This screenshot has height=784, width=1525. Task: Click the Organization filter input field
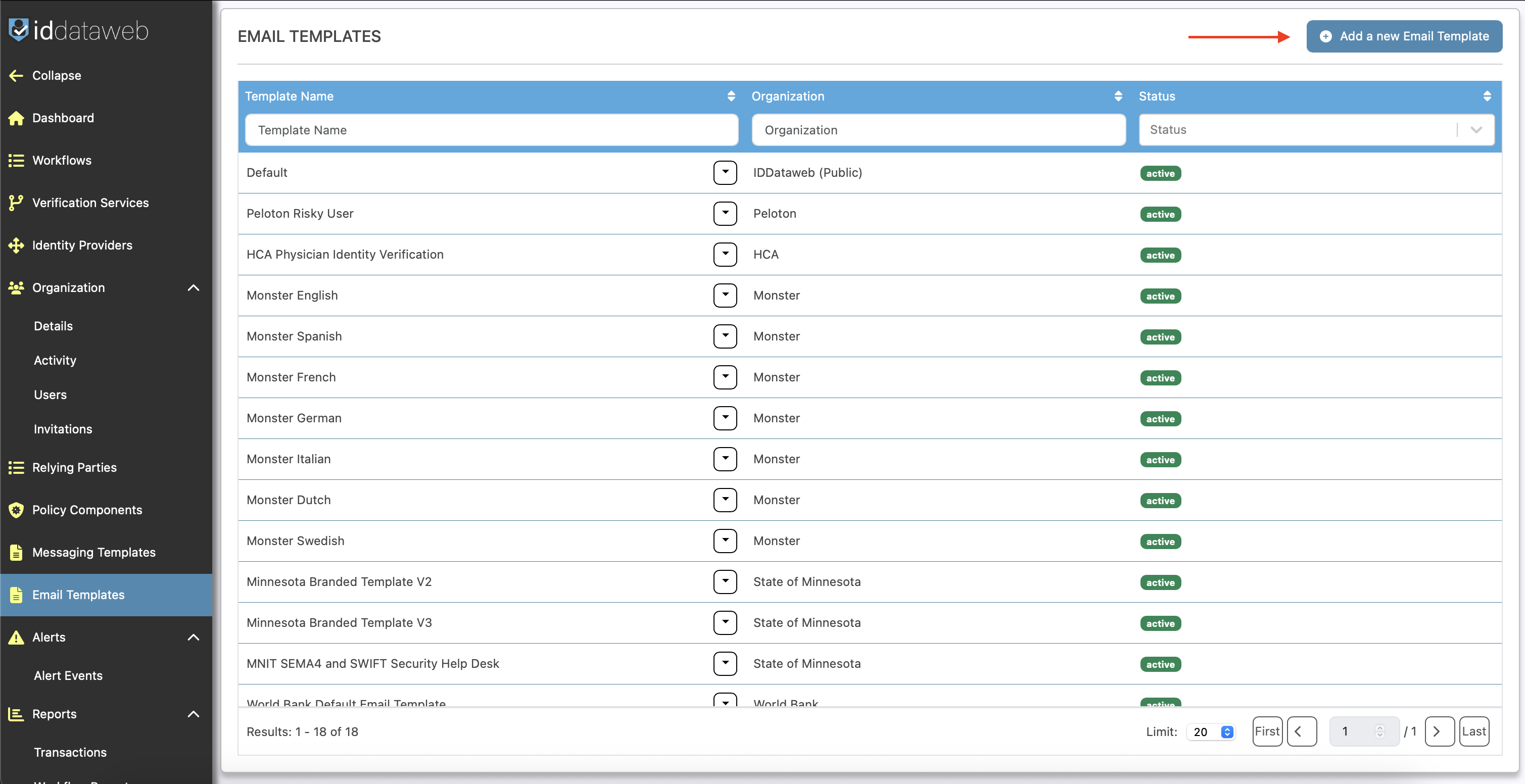click(x=938, y=130)
